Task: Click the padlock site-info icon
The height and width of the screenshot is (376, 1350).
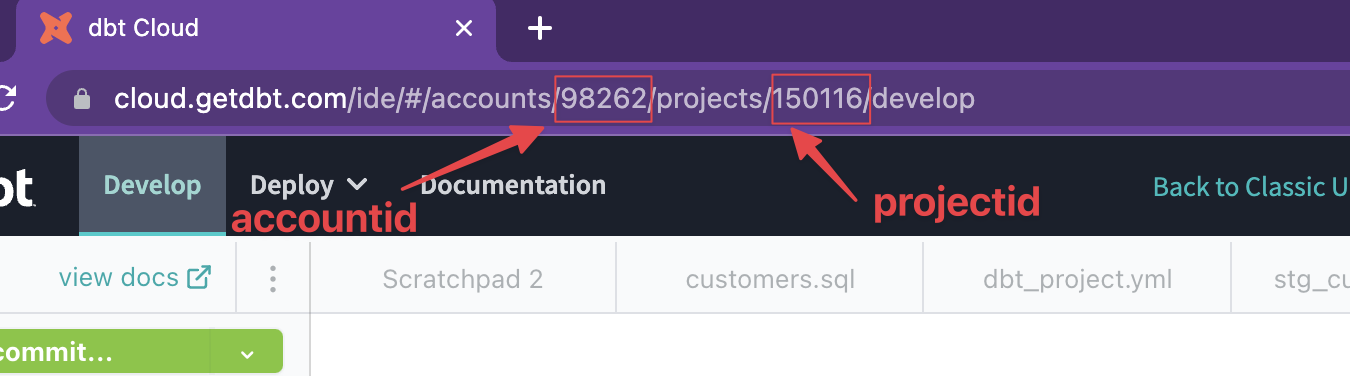Action: (83, 98)
